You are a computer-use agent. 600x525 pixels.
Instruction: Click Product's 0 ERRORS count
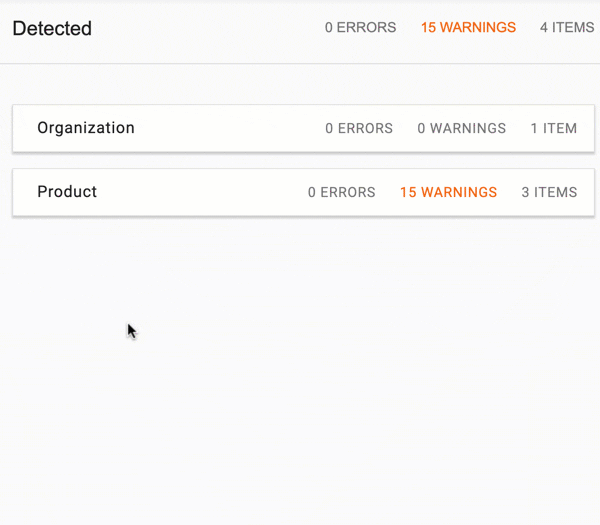342,192
